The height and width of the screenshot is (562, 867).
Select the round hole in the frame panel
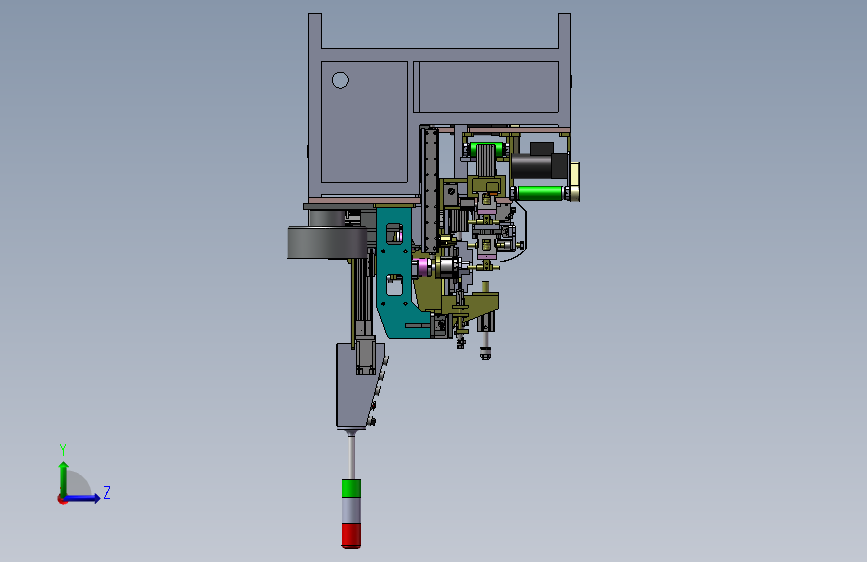[340, 80]
